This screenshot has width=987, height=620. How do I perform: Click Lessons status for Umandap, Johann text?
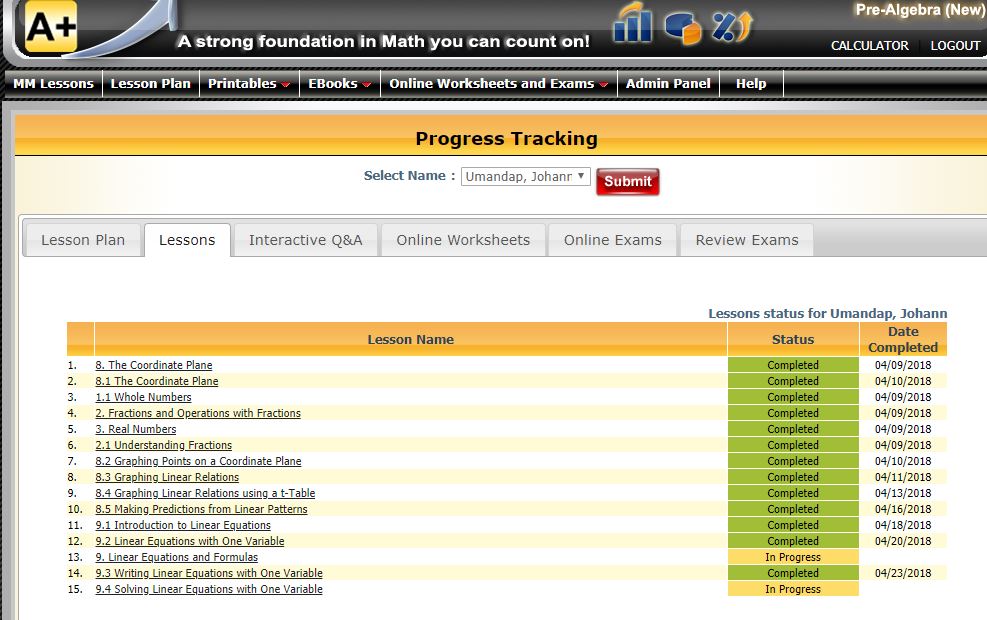point(827,313)
